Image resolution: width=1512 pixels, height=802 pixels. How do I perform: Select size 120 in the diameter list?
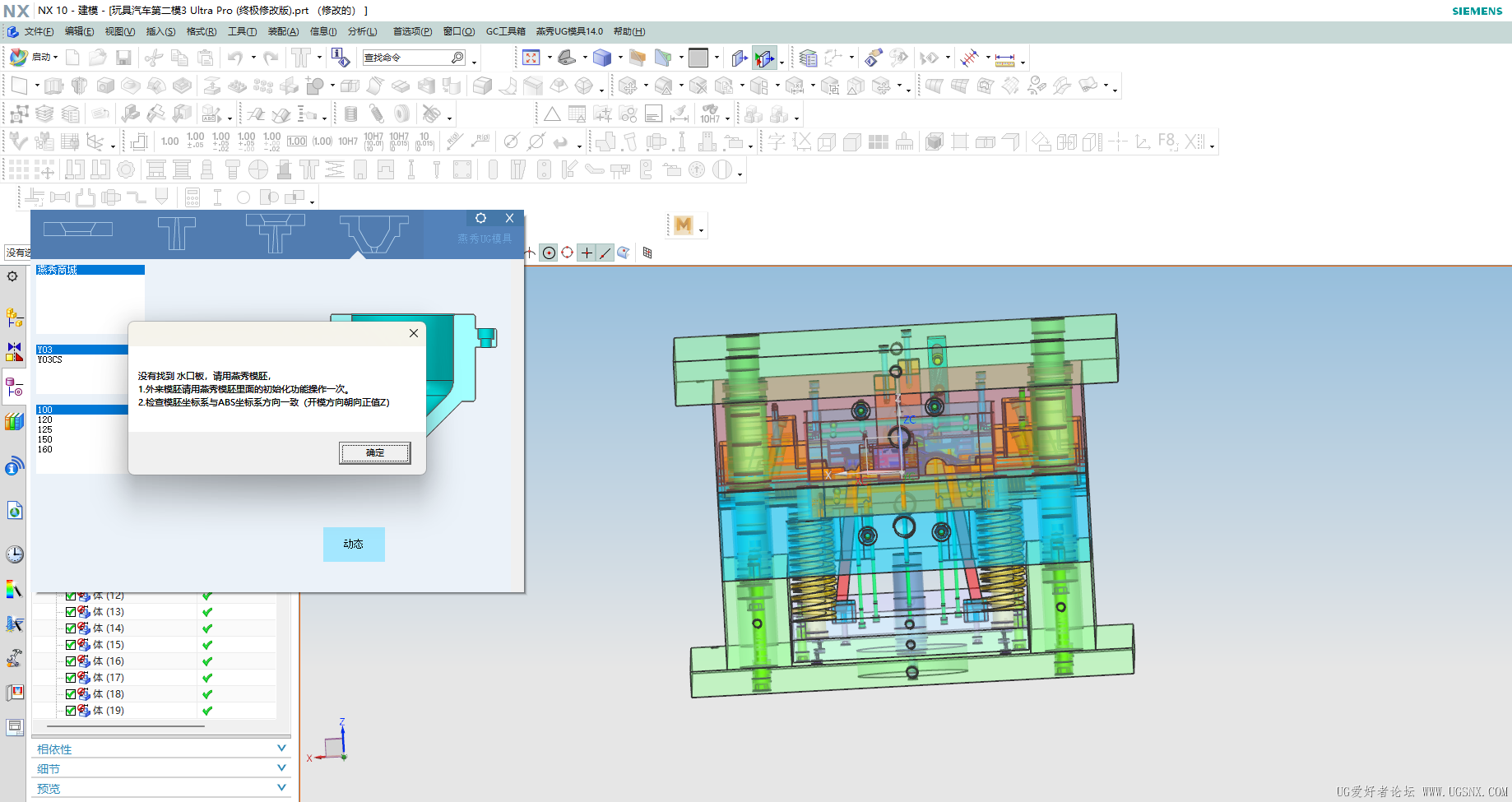45,420
